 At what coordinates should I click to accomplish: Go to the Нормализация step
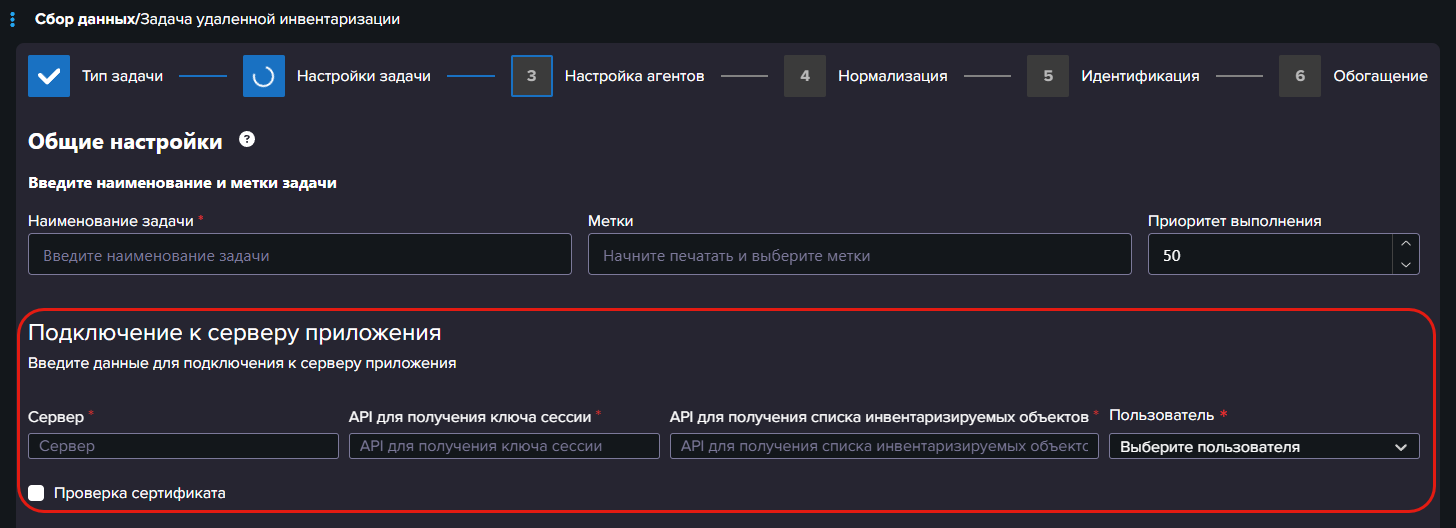click(892, 76)
